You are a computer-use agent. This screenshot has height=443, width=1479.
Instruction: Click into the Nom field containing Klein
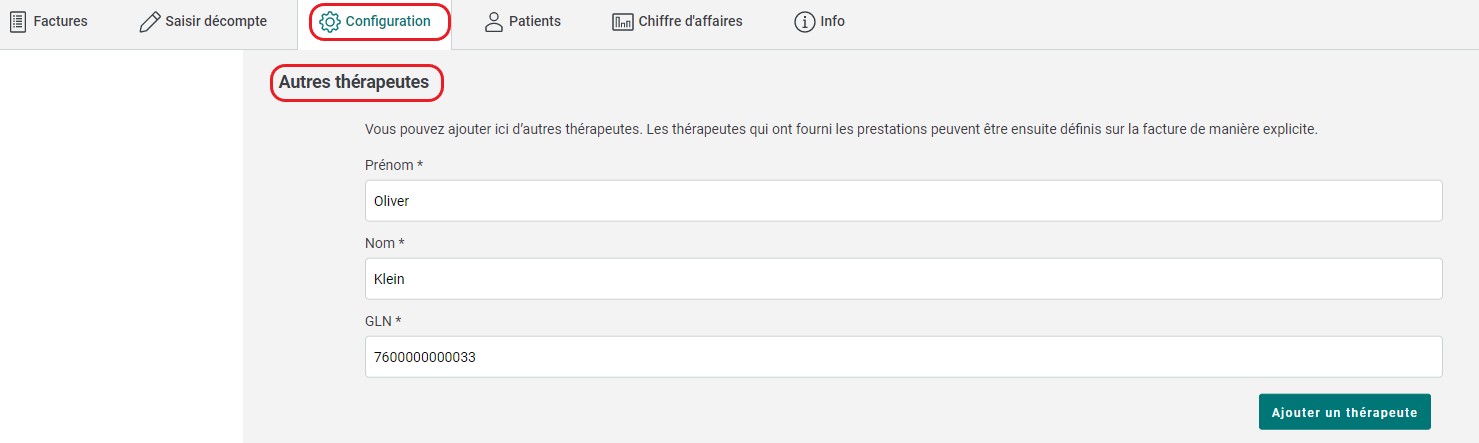904,279
